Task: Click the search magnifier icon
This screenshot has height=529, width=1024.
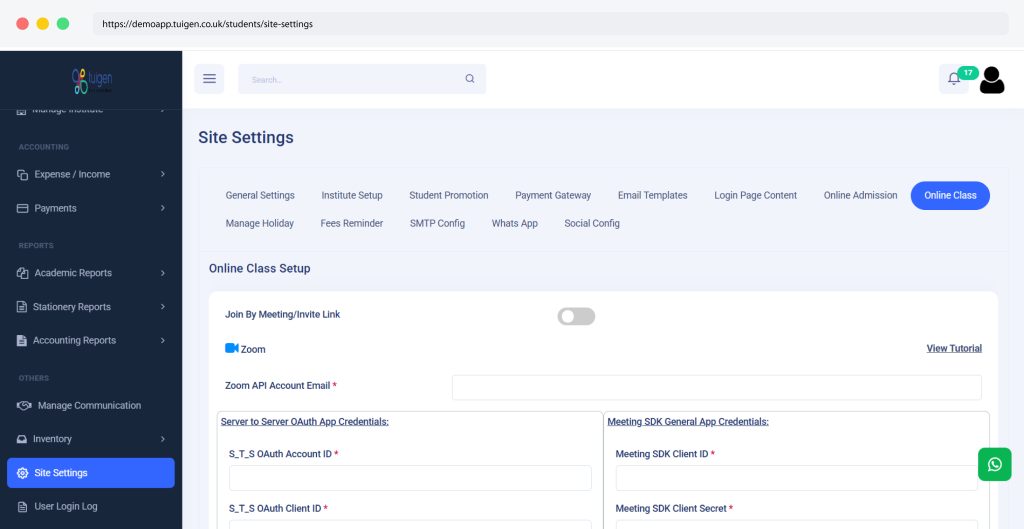Action: [470, 79]
